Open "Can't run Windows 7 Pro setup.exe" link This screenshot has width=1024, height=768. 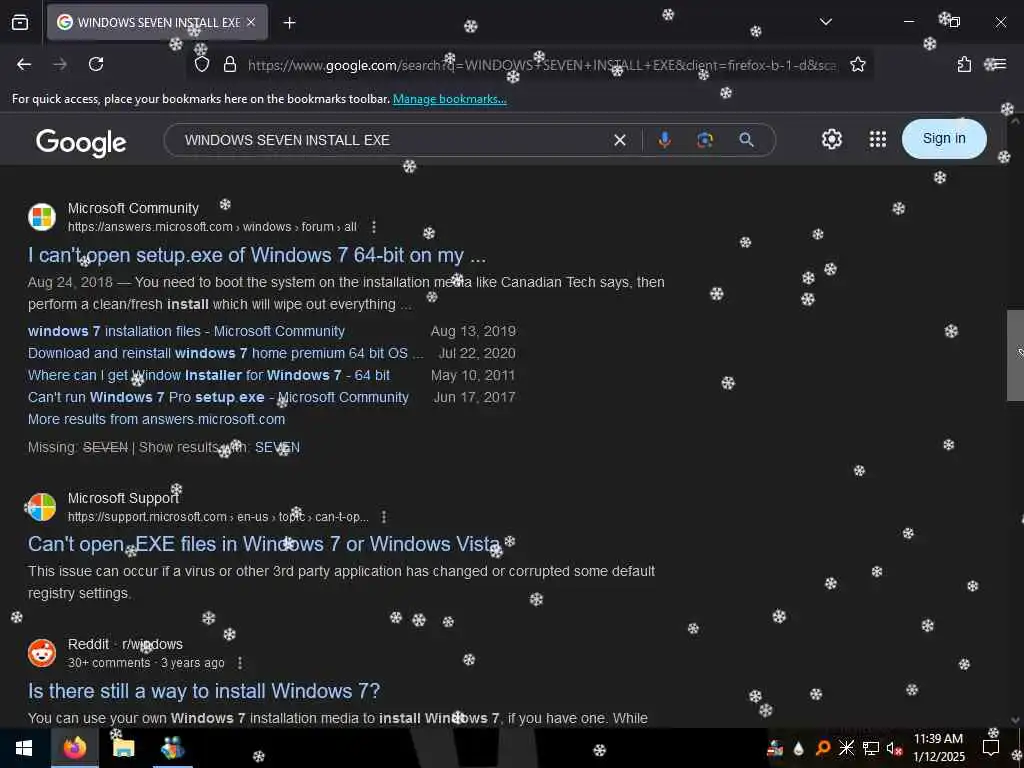click(x=218, y=397)
